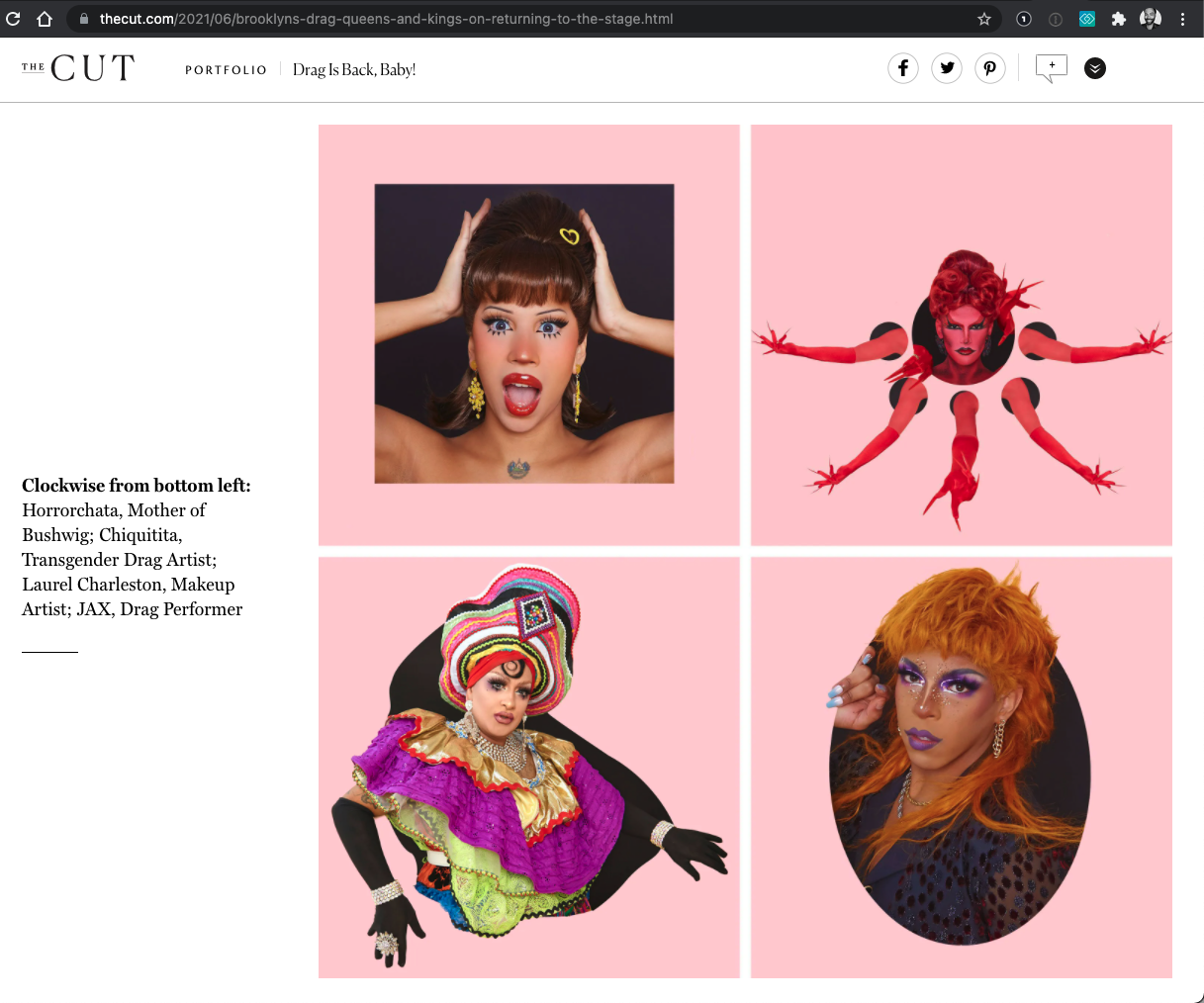Viewport: 1204px width, 1003px height.
Task: Open Chrome's three-dot menu
Action: [1183, 18]
